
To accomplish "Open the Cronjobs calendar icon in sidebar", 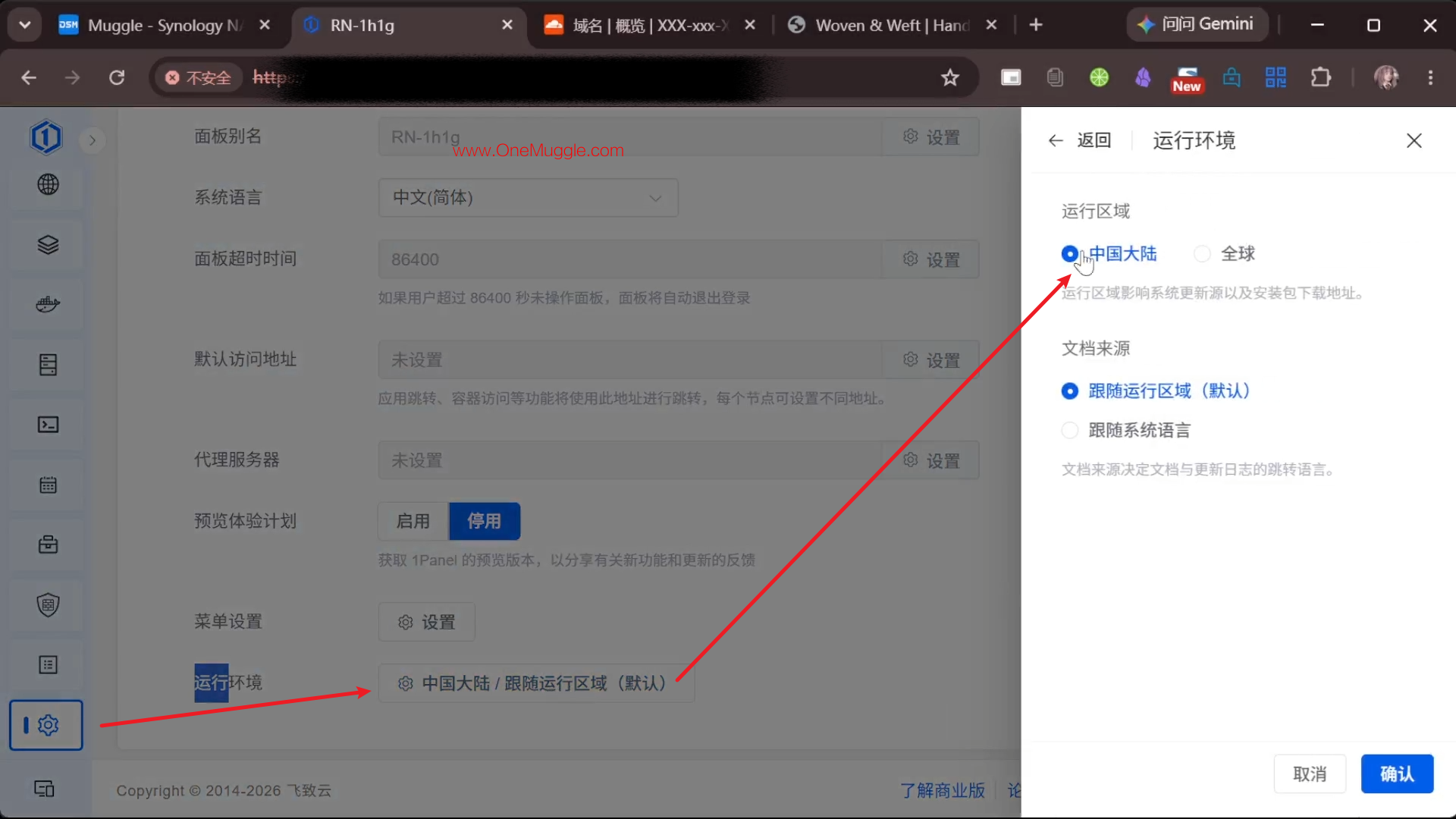I will (48, 485).
